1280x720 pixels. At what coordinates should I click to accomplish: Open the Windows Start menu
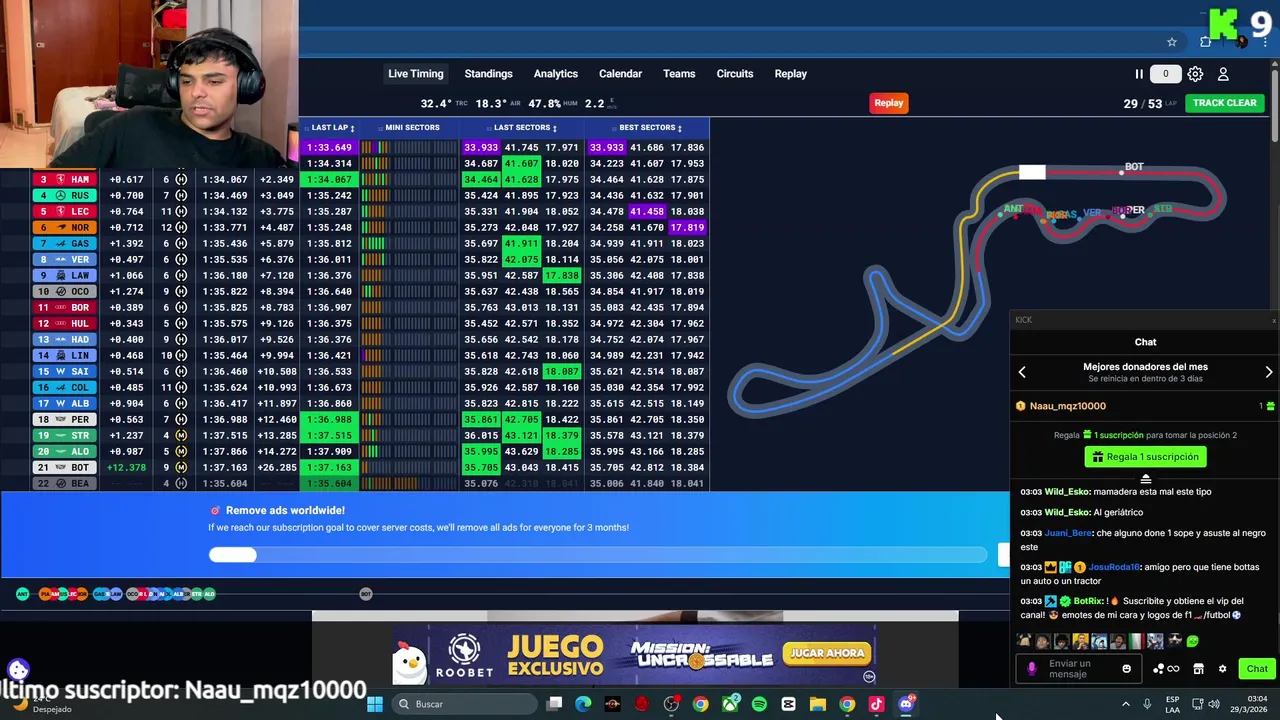(x=374, y=704)
